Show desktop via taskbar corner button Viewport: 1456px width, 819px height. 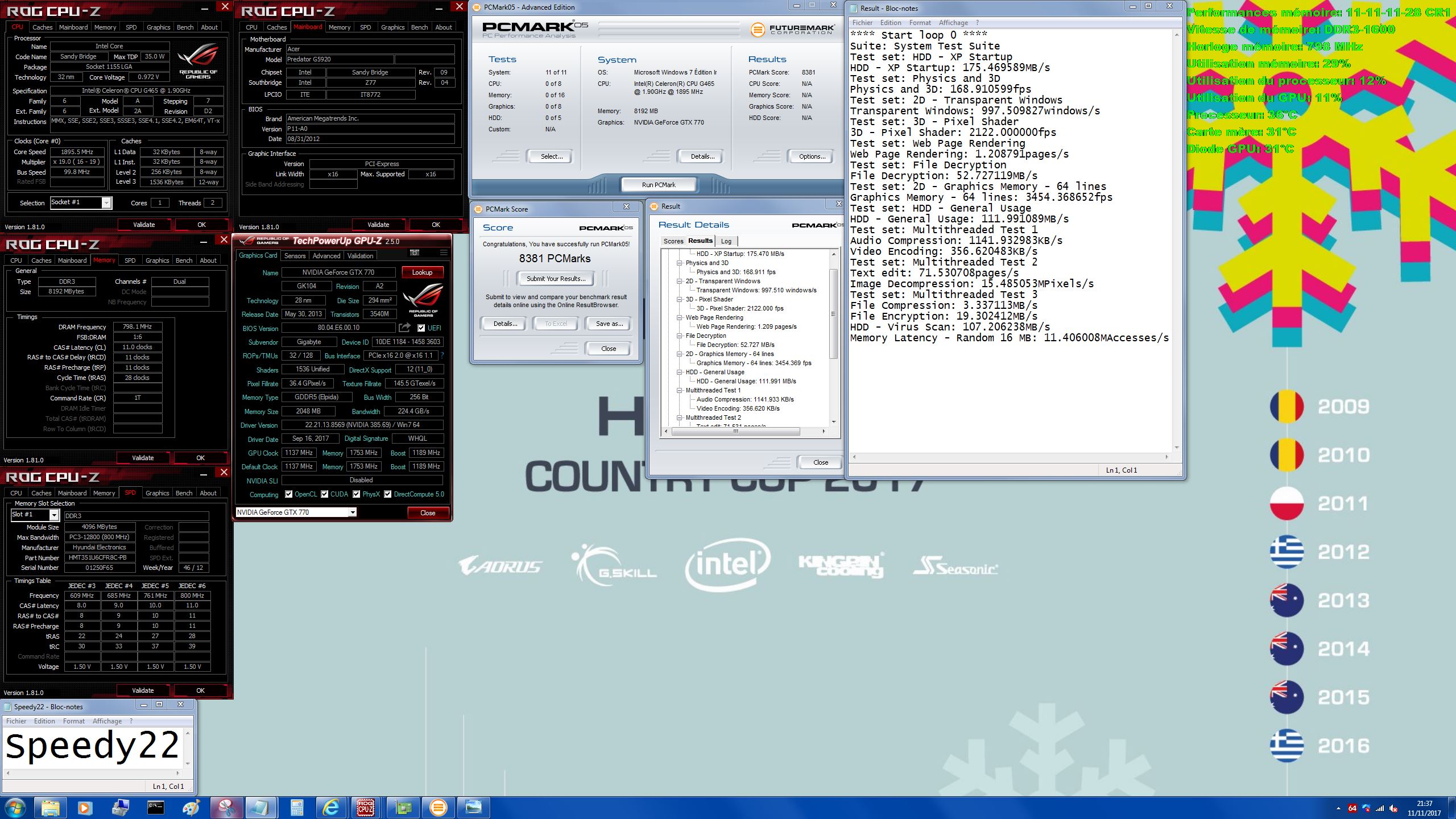[1452, 808]
